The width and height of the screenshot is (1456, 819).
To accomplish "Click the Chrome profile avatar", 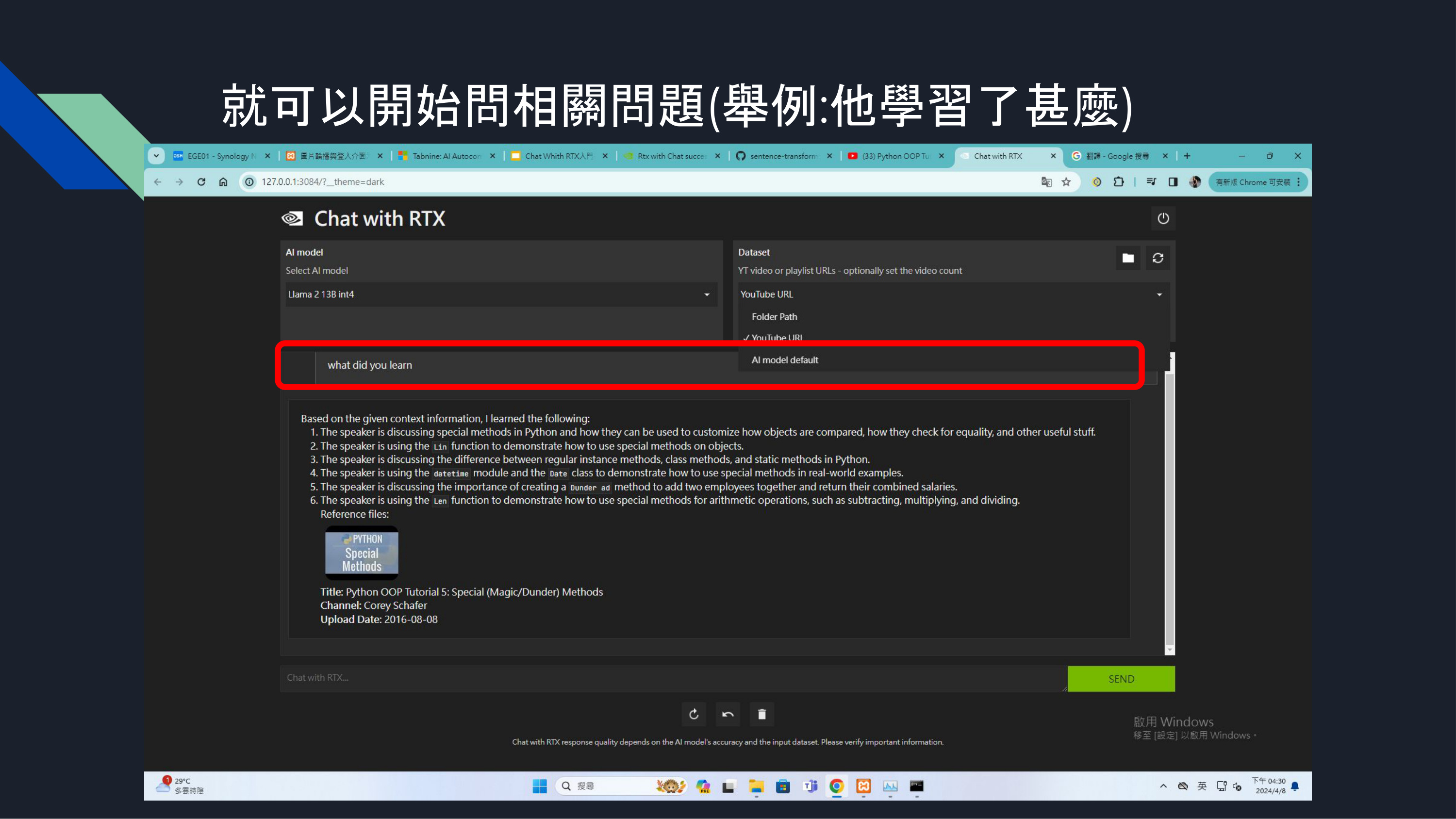I will pyautogui.click(x=1195, y=182).
